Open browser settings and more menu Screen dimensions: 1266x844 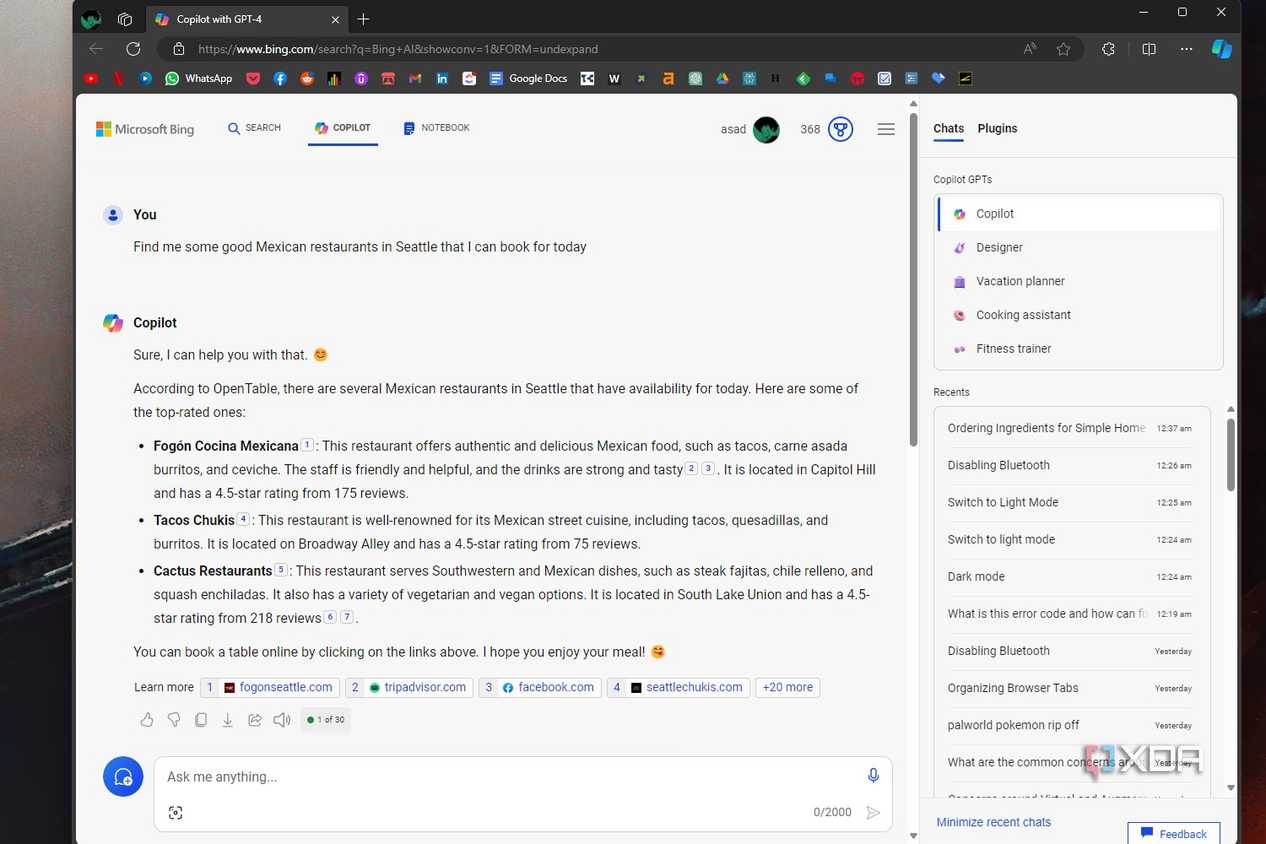click(x=1186, y=48)
